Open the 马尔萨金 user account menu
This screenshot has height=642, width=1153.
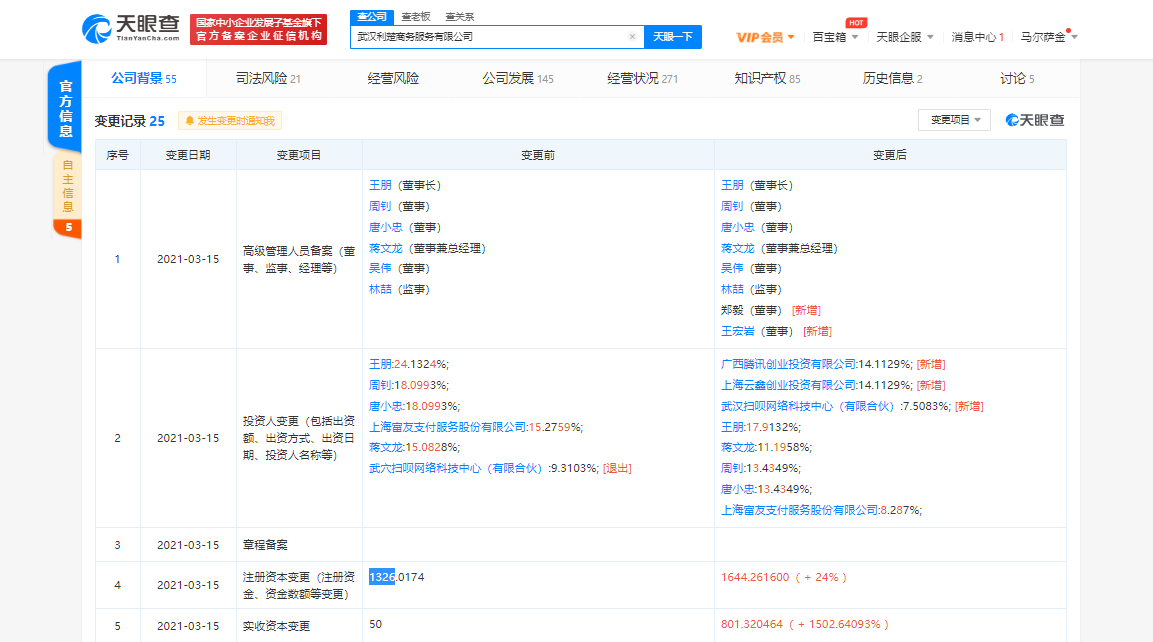[1048, 37]
